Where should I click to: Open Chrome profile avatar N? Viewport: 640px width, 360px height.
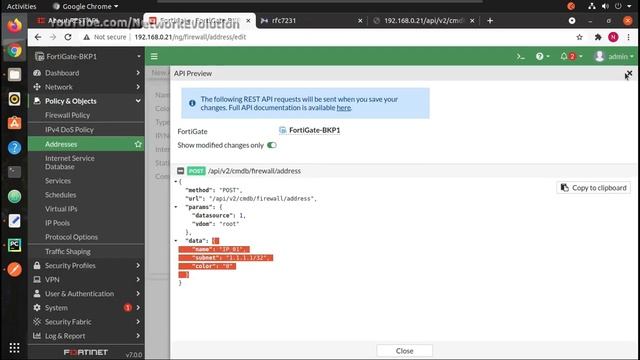click(x=613, y=37)
